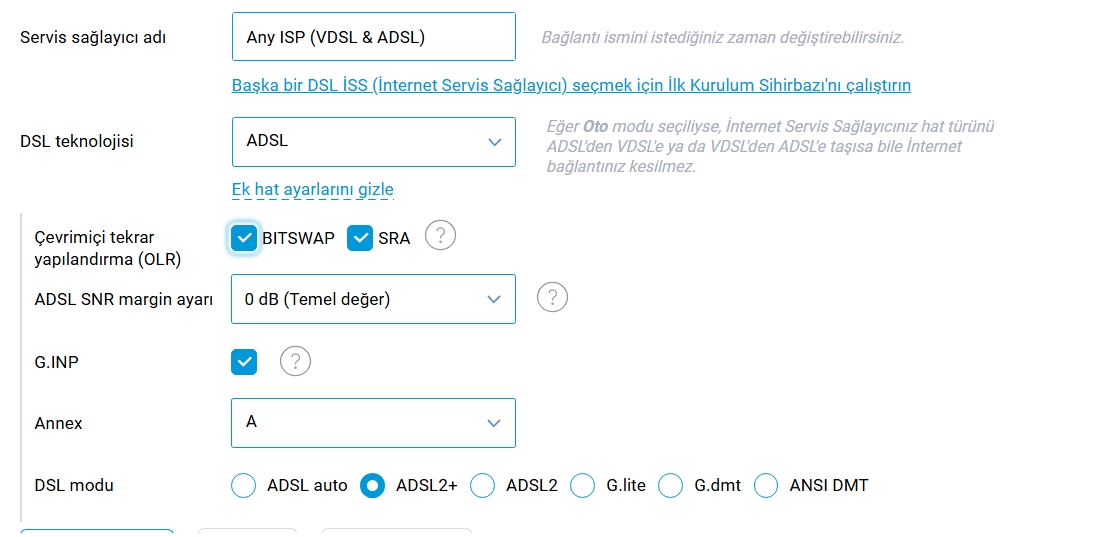This screenshot has height=537, width=1103.
Task: Expand the ADSL SNR margin ayarı dropdown
Action: click(x=373, y=299)
